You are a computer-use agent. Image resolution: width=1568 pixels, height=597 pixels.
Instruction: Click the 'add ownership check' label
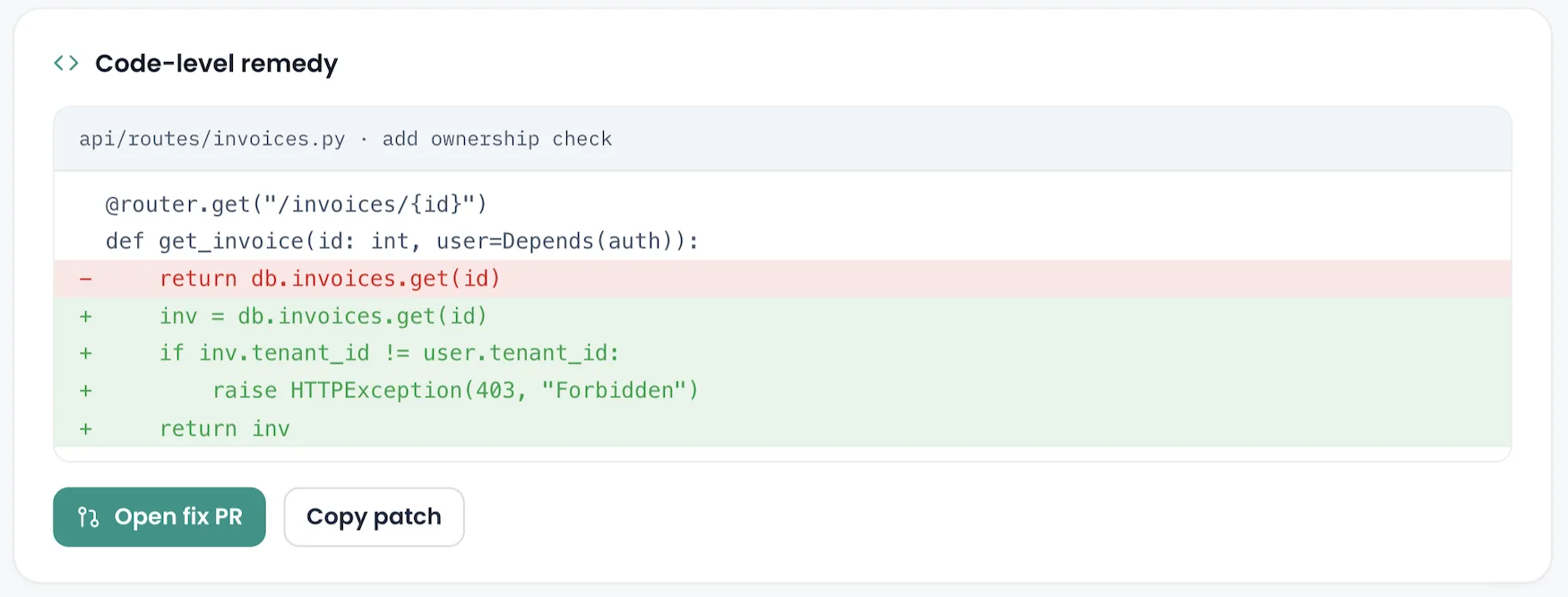(497, 139)
